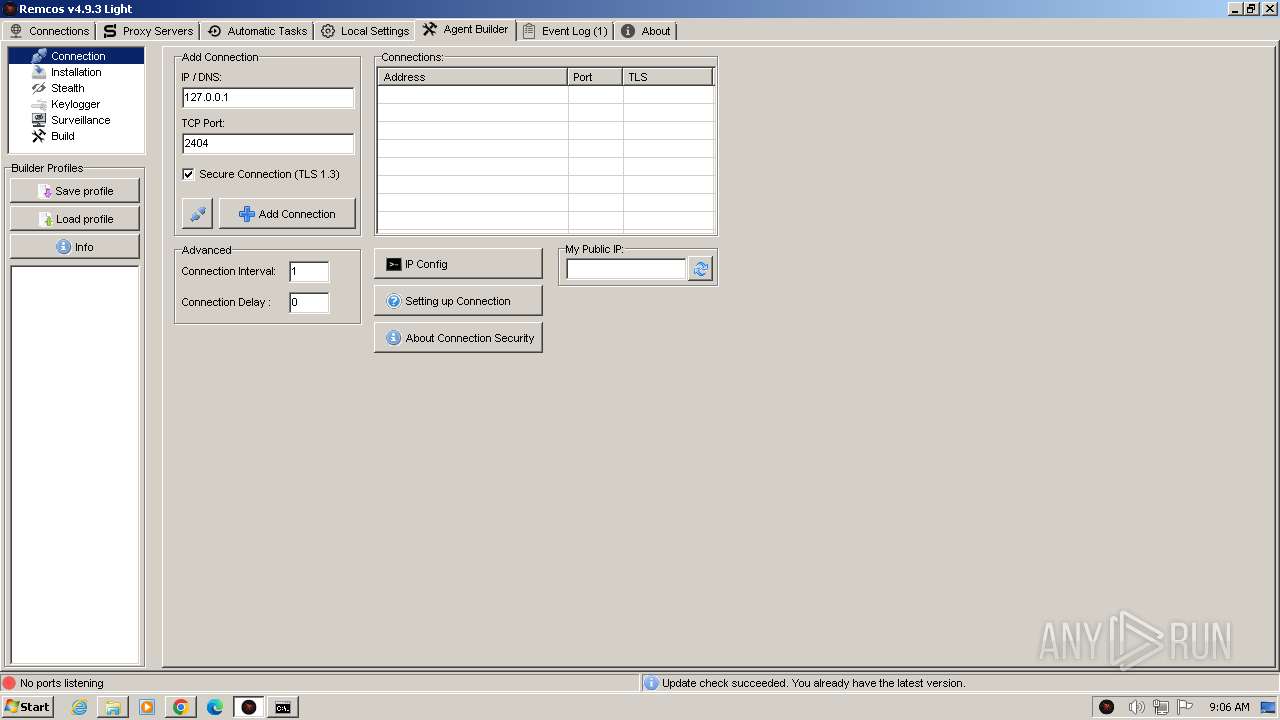Viewport: 1280px width, 720px height.
Task: Select Connection in the builder list
Action: tap(76, 56)
